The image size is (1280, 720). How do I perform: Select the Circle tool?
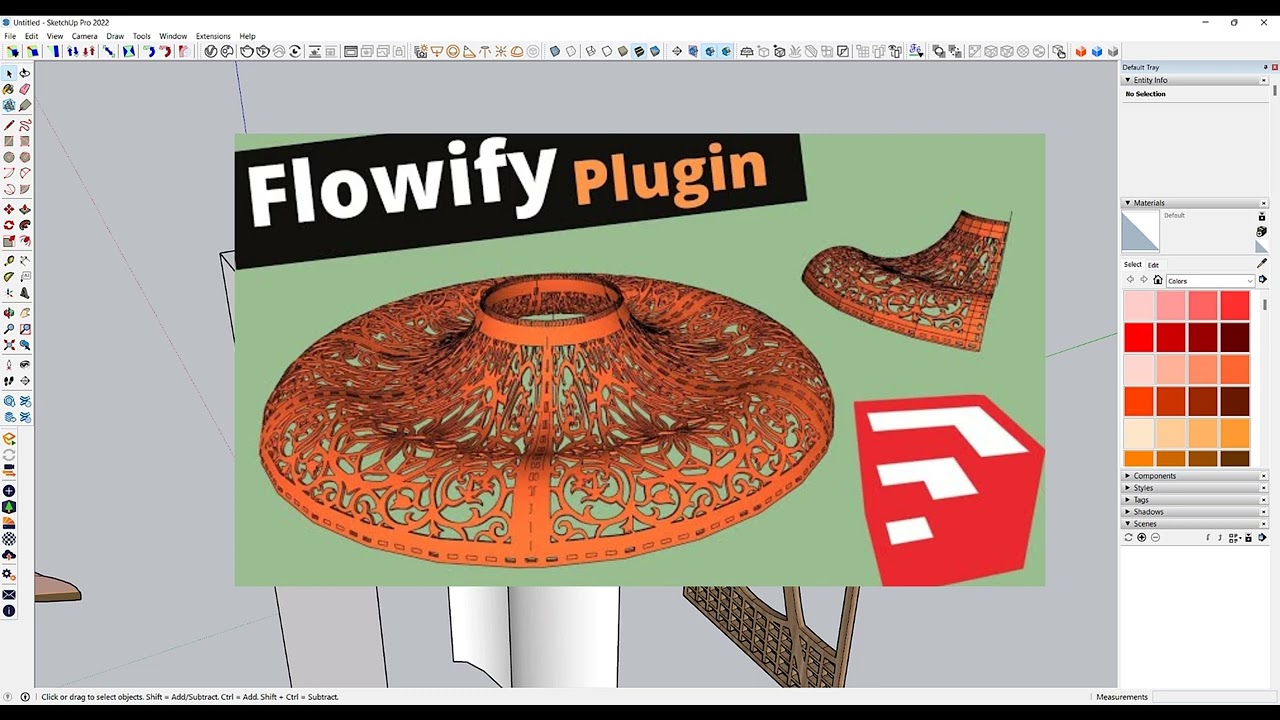coord(9,157)
